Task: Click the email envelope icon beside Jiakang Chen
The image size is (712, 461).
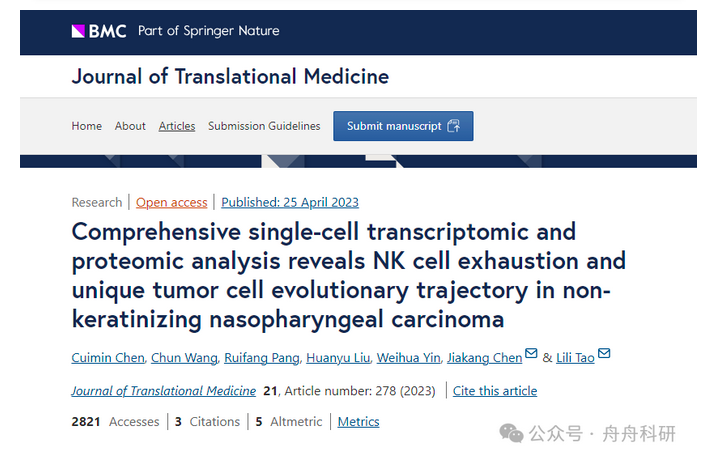Action: (531, 353)
